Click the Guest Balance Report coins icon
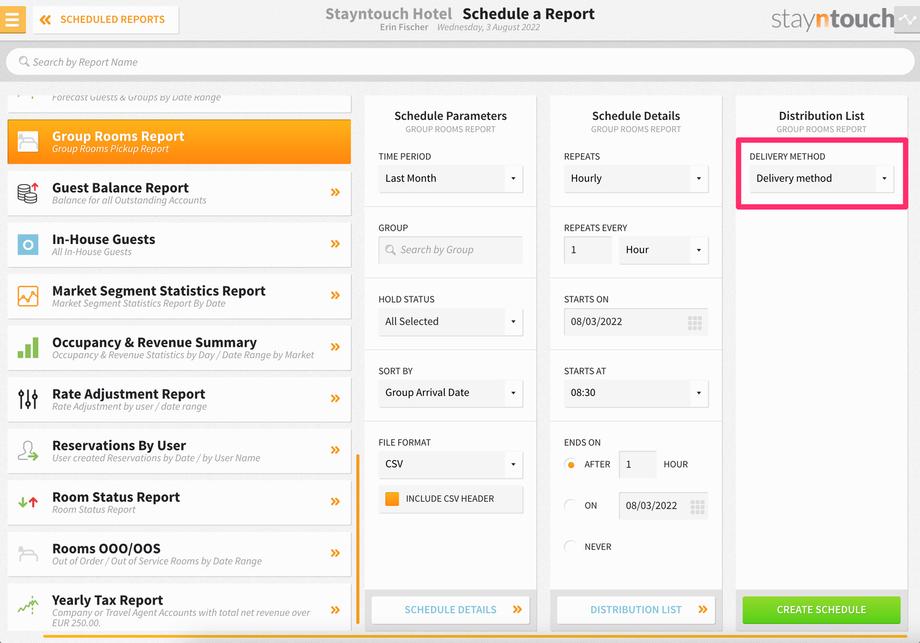920x643 pixels. (x=28, y=193)
